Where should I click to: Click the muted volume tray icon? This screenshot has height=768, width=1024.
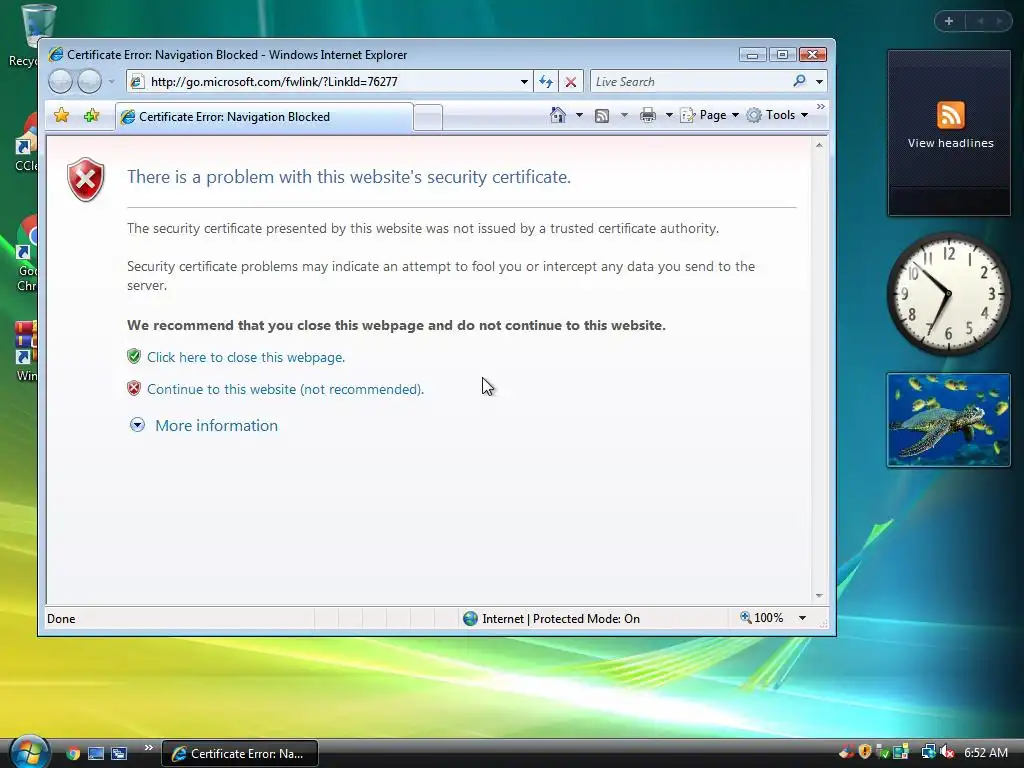[947, 752]
